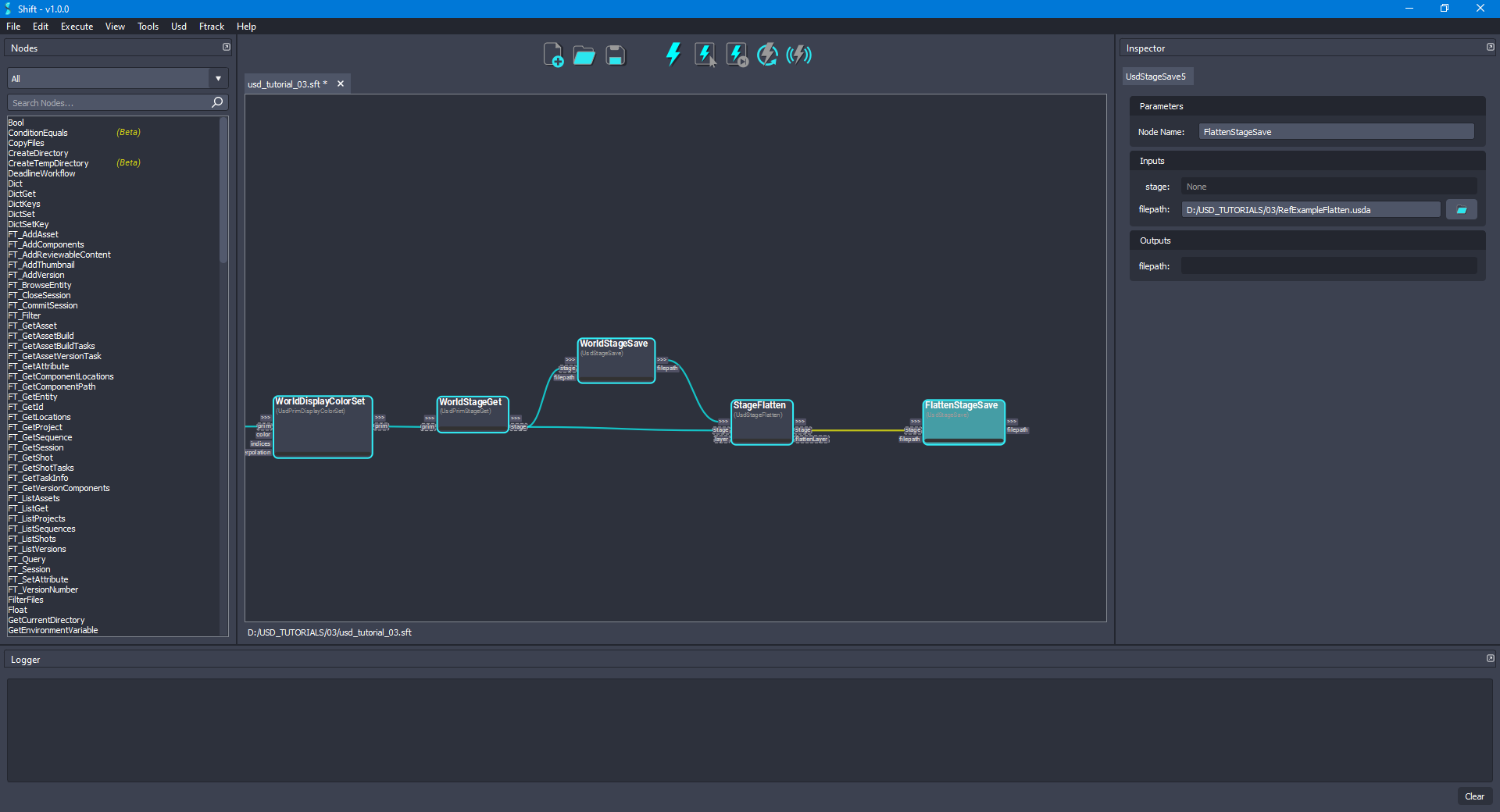Save the current graph
Image resolution: width=1500 pixels, height=812 pixels.
click(615, 55)
